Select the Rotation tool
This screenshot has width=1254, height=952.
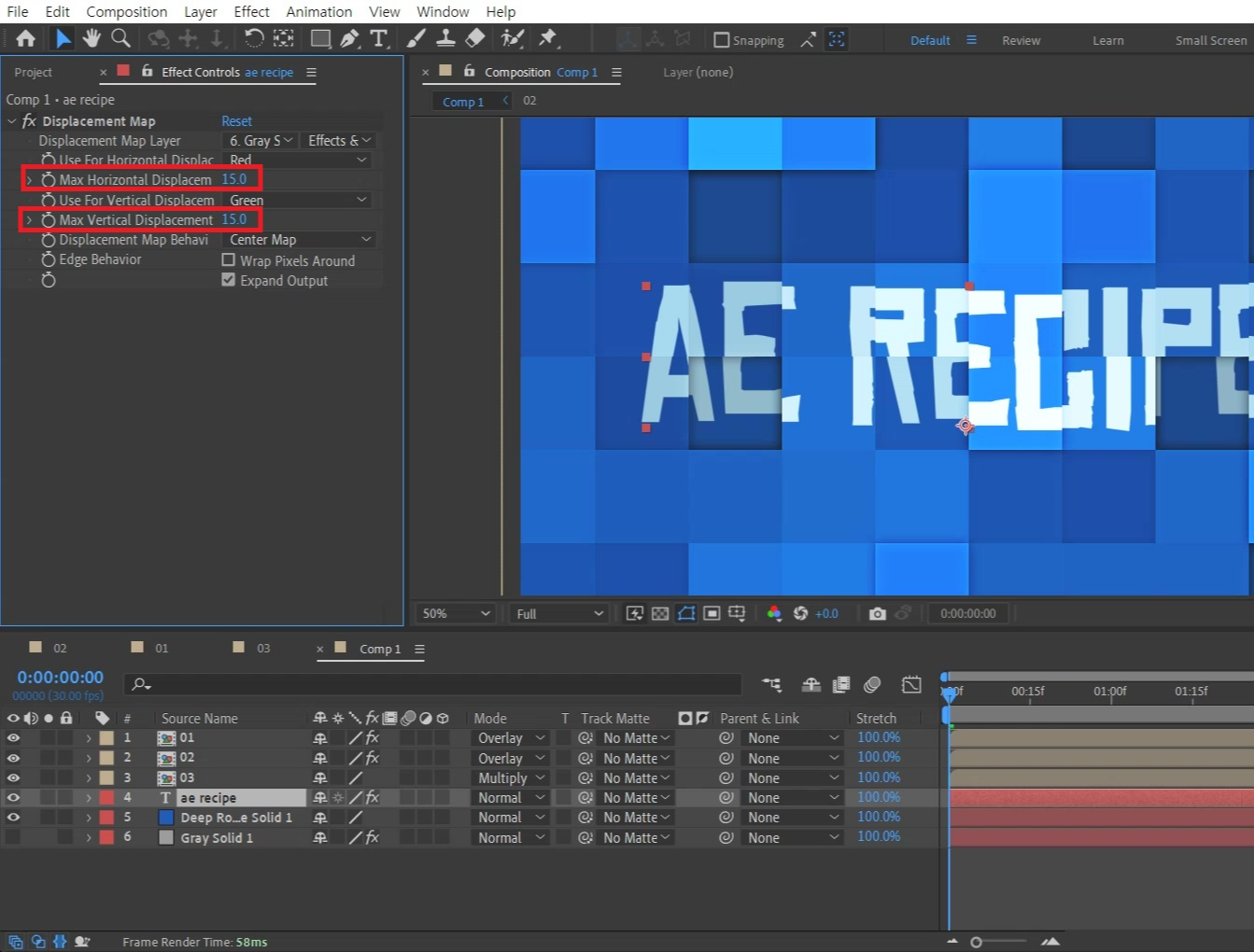pyautogui.click(x=254, y=38)
